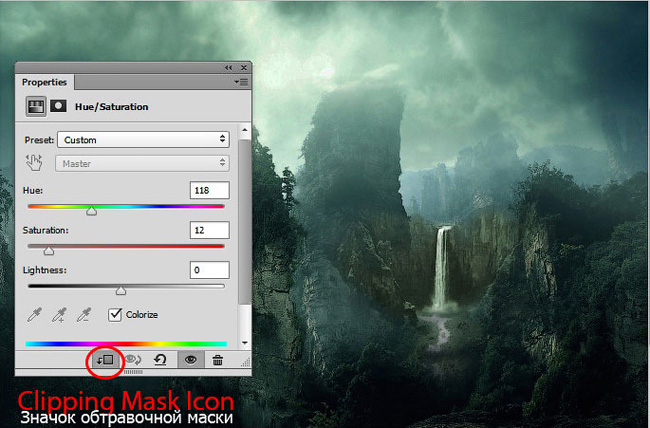Click the rainbow color range bar

126,344
